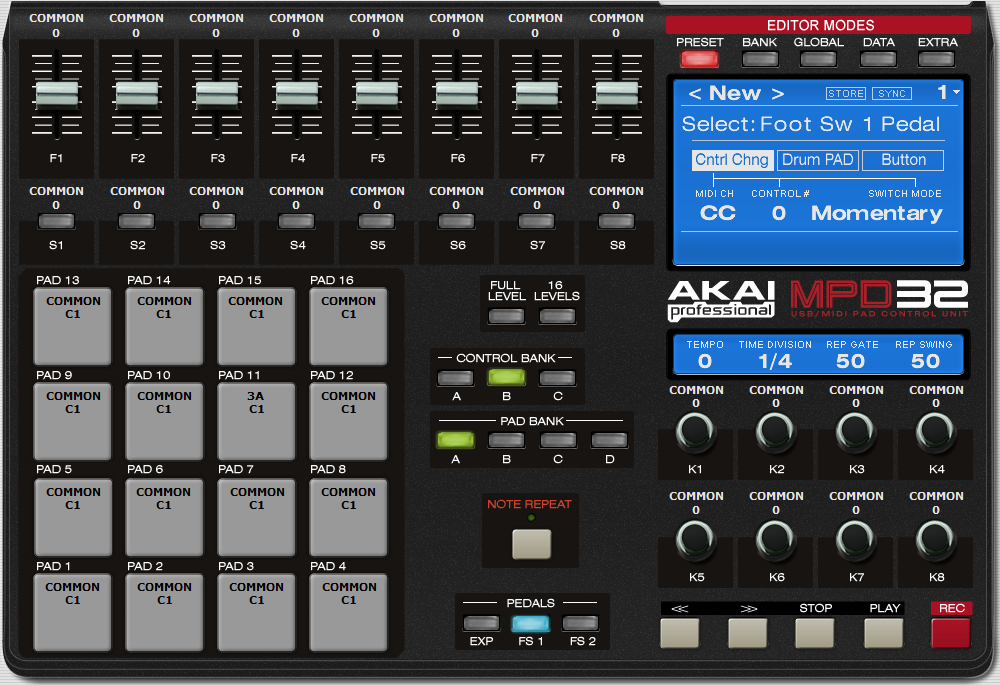The height and width of the screenshot is (685, 1000).
Task: Click PAD 1
Action: coord(73,612)
